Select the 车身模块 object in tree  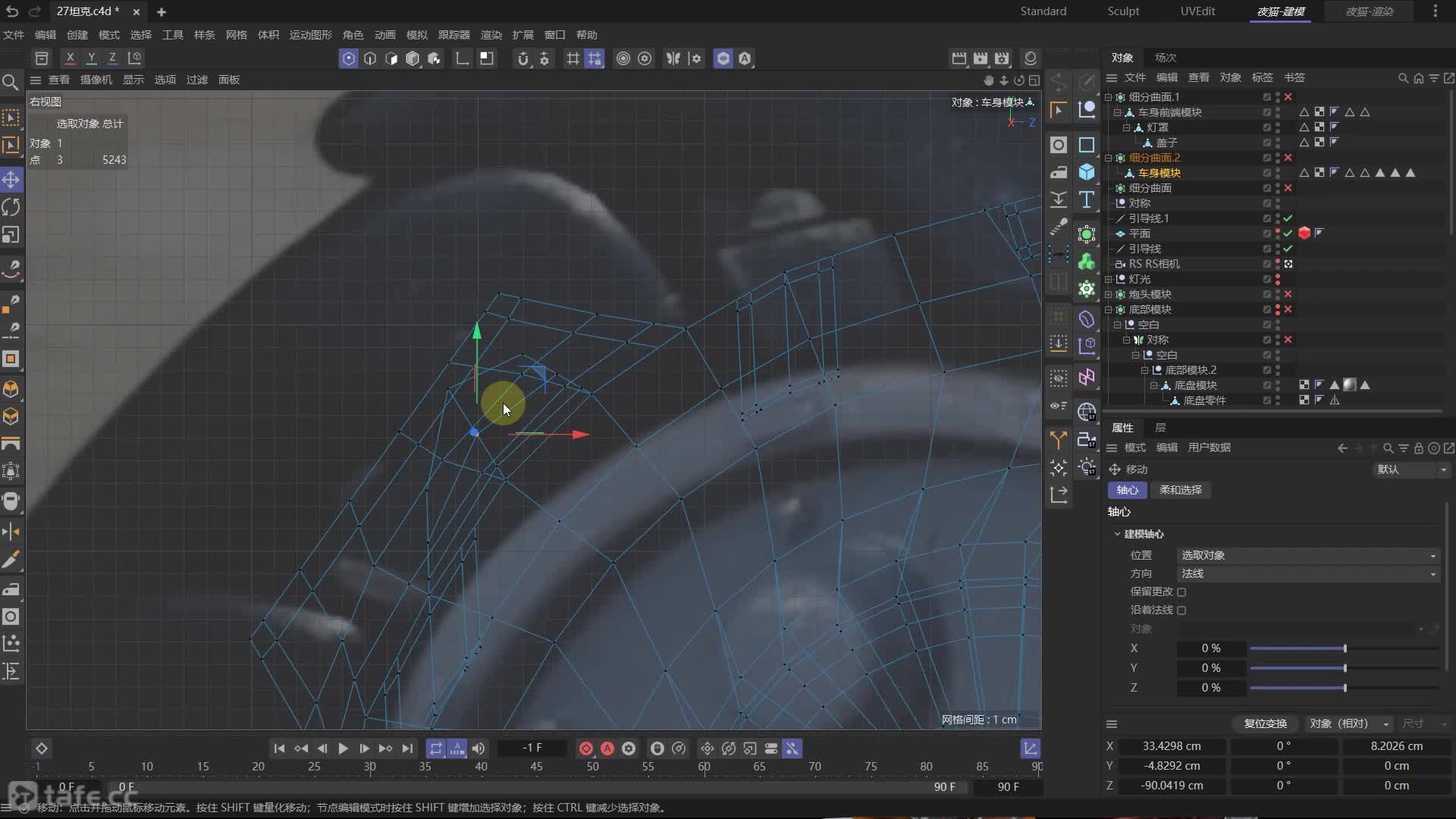tap(1159, 173)
